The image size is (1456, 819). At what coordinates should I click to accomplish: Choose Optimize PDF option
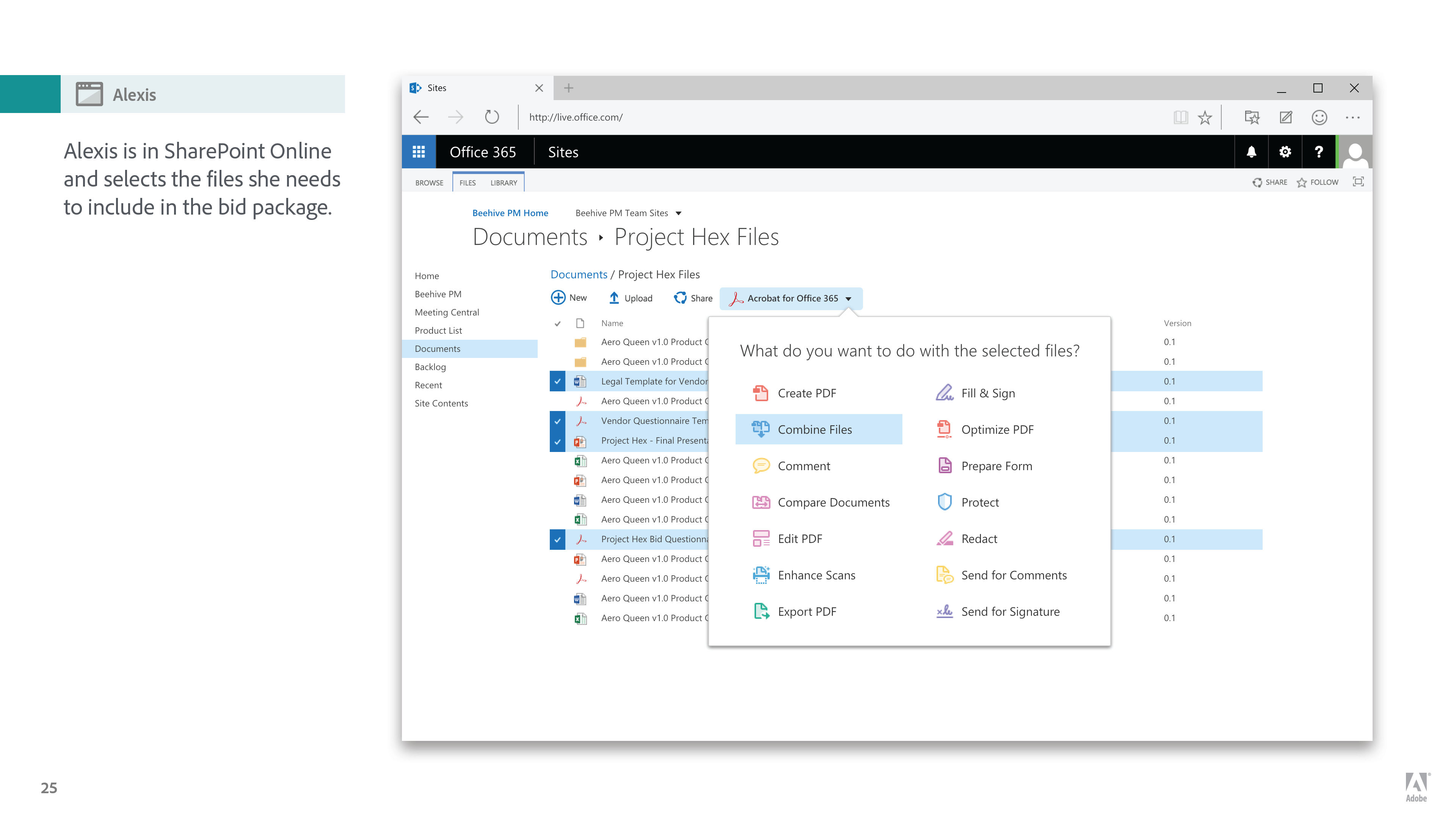(x=985, y=429)
